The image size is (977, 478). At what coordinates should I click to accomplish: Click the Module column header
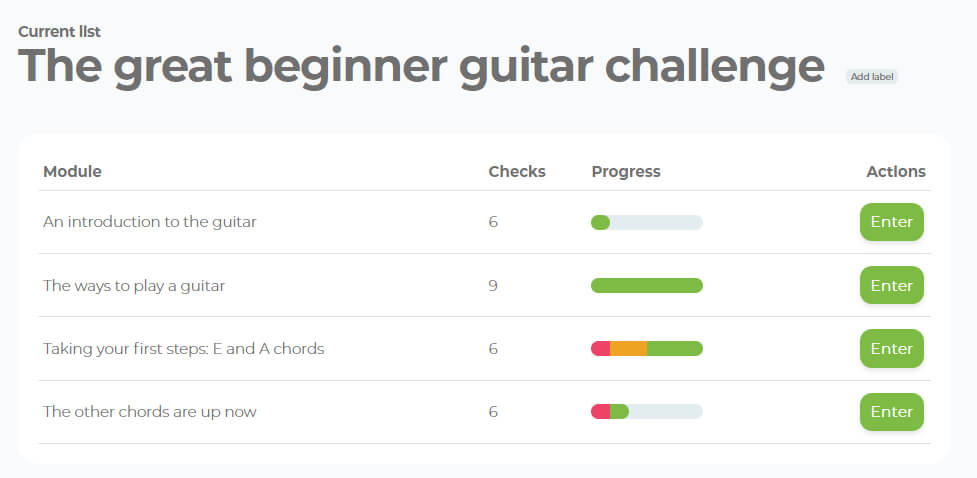pos(72,171)
